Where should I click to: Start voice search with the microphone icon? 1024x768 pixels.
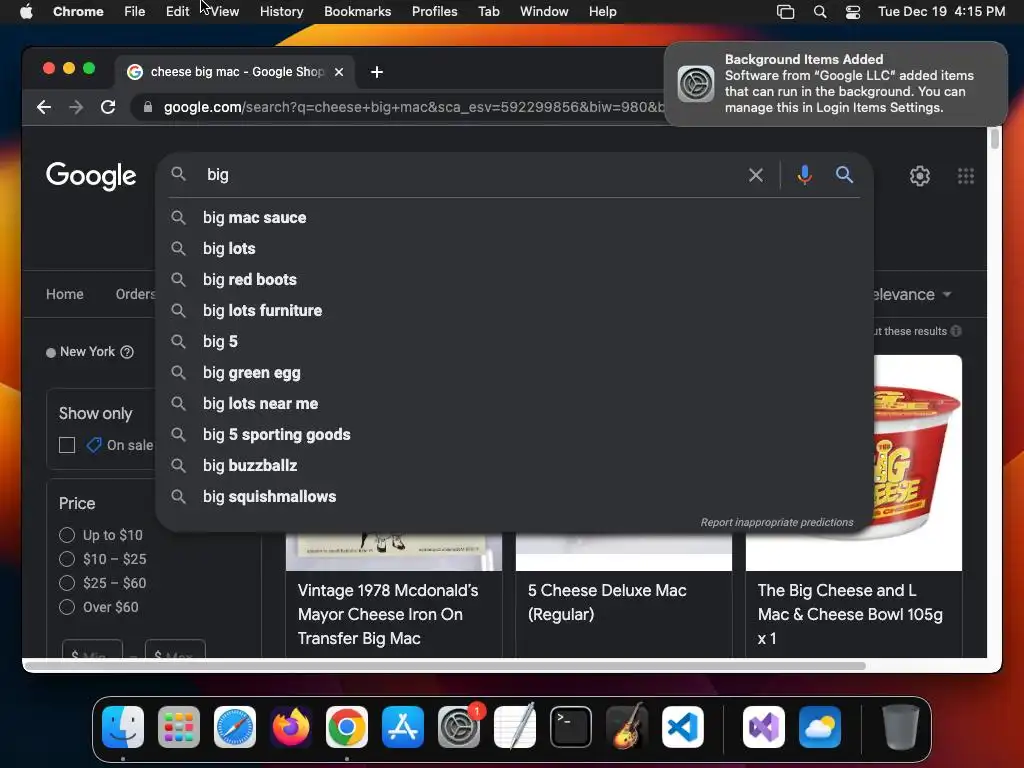805,175
